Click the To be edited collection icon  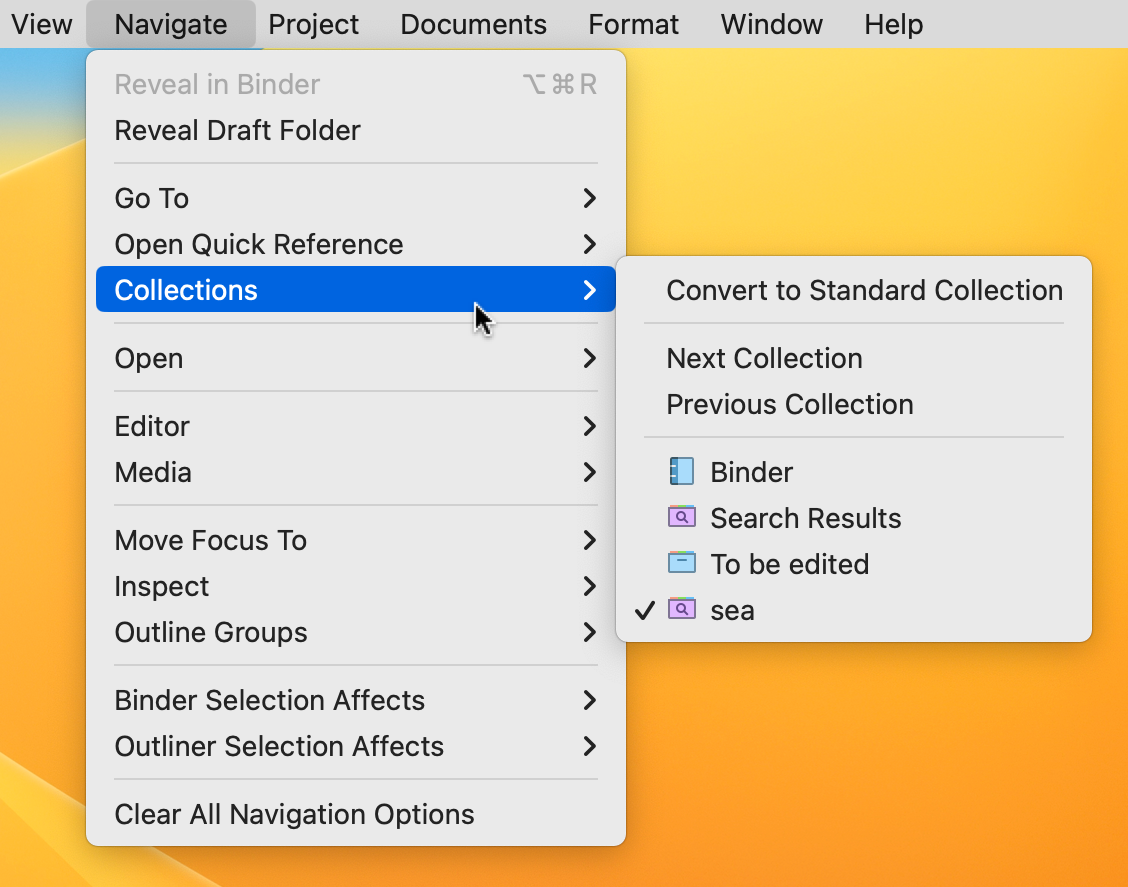pos(681,564)
